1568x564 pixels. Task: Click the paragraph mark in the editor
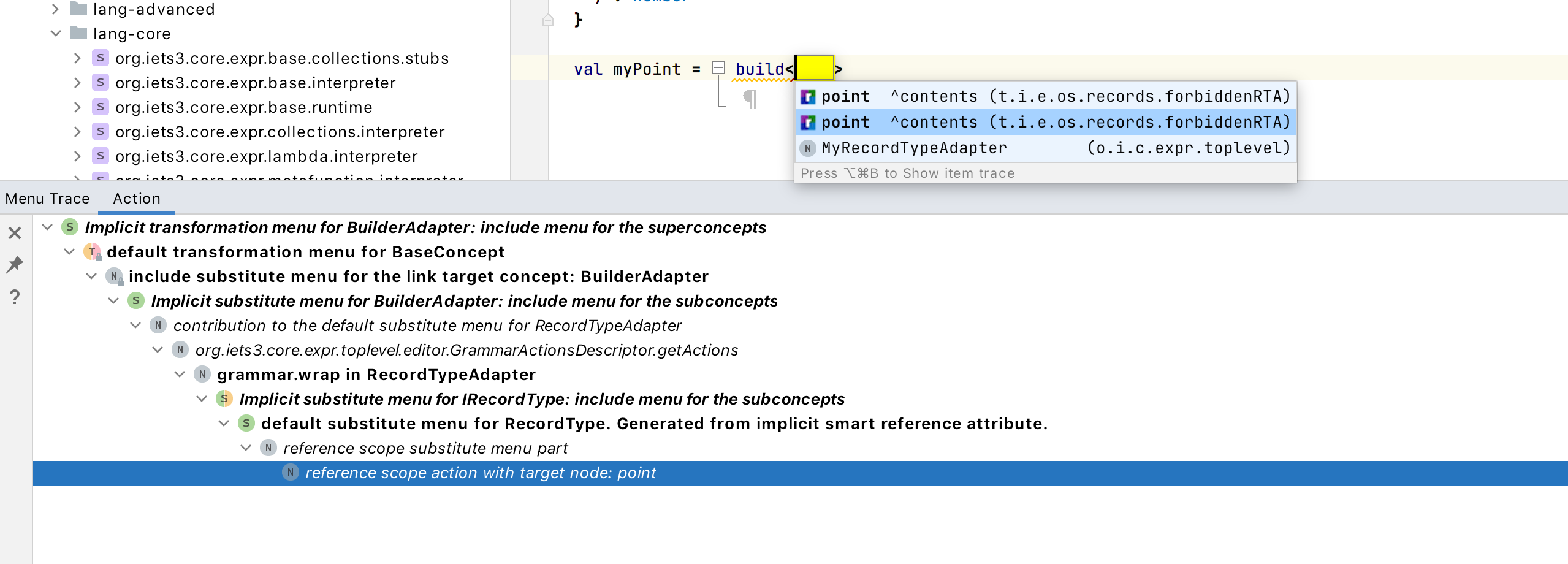coord(749,98)
